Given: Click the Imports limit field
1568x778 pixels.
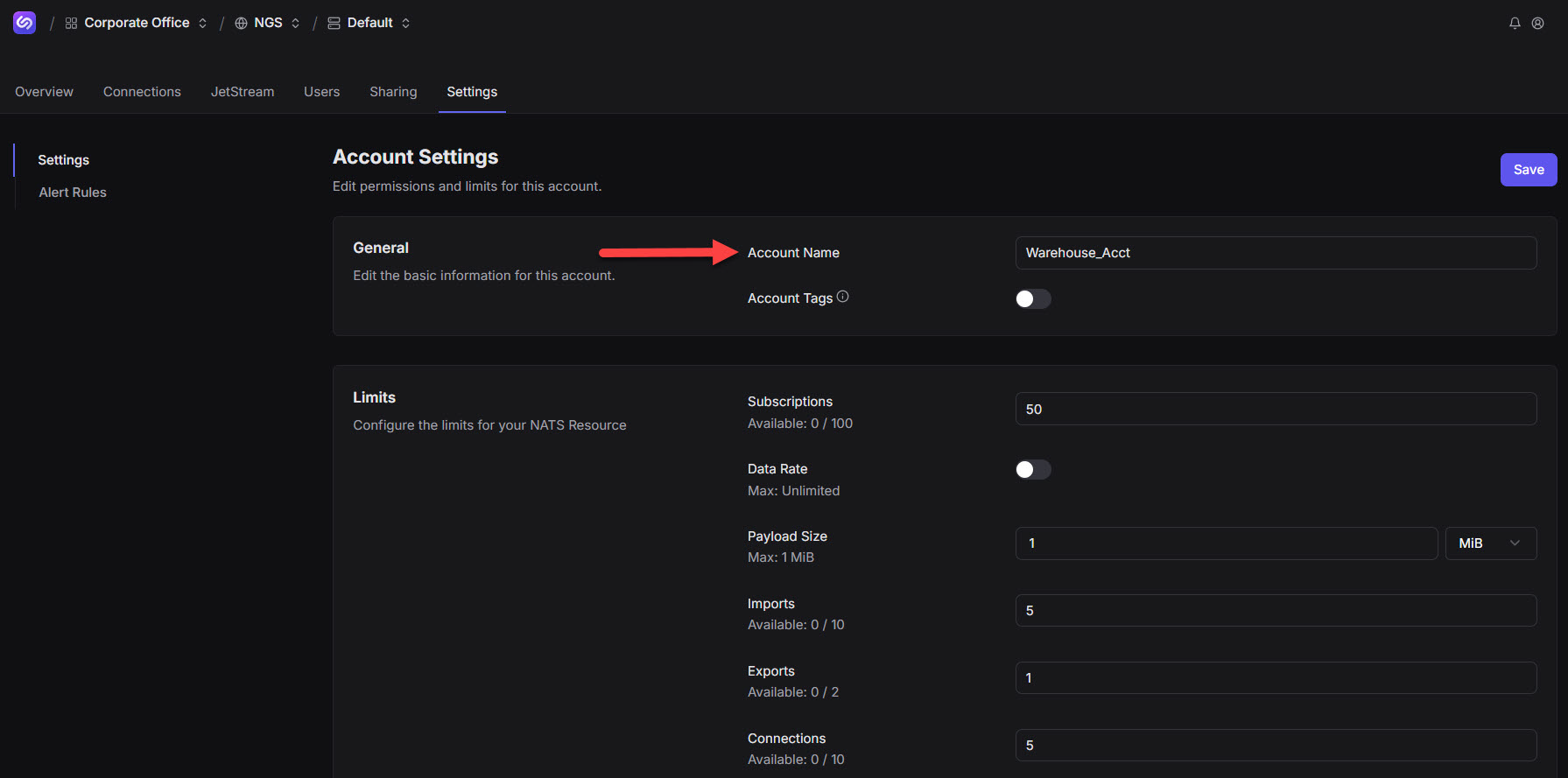Looking at the screenshot, I should (1276, 611).
